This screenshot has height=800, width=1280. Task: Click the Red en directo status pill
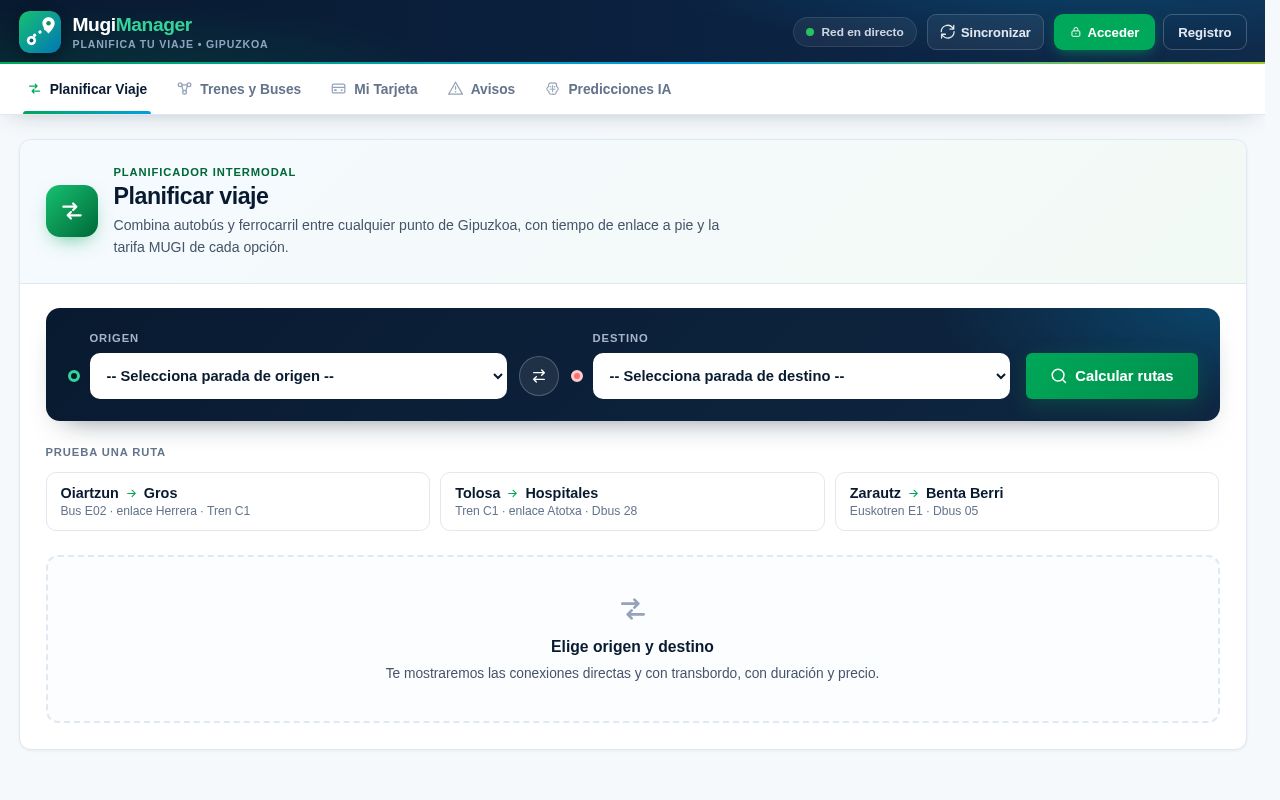pos(855,32)
